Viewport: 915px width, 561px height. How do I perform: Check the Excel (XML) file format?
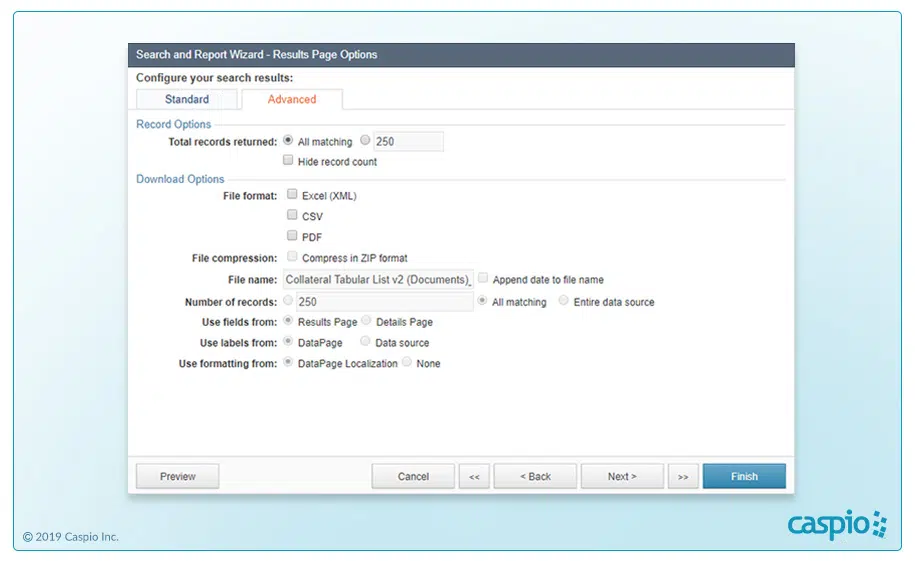(x=292, y=195)
